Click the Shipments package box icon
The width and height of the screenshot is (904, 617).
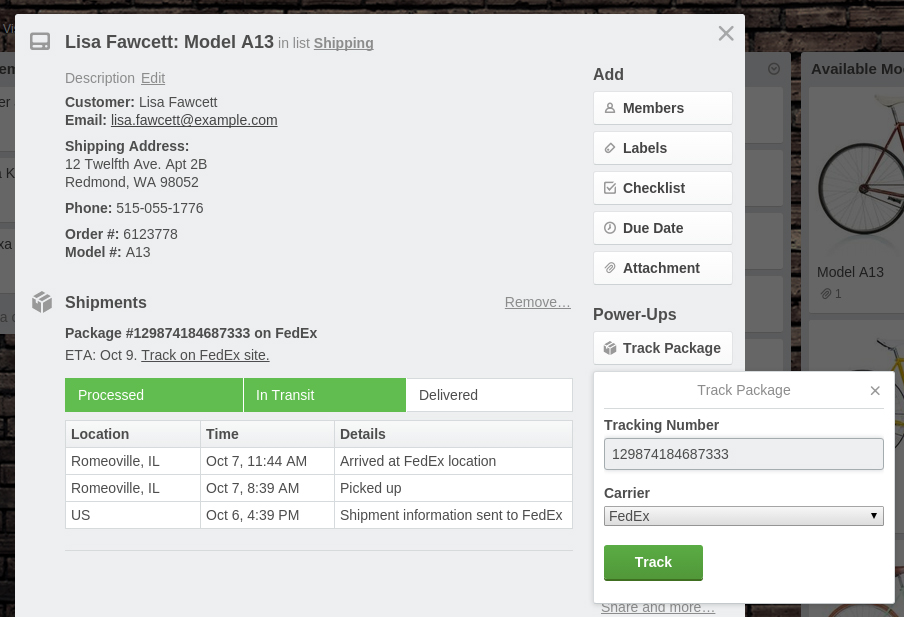(41, 302)
